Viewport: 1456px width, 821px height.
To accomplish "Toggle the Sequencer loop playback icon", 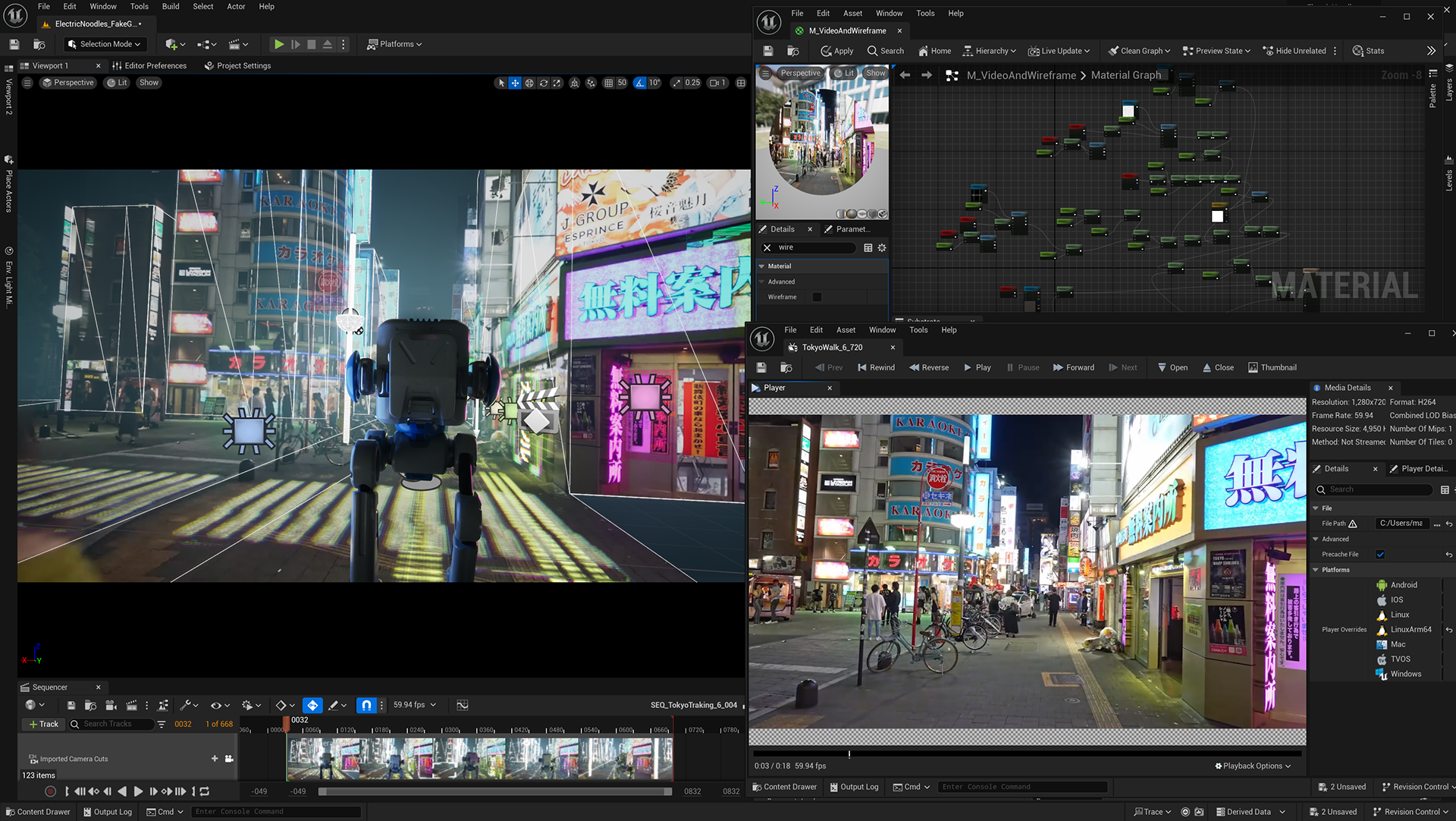I will [205, 791].
